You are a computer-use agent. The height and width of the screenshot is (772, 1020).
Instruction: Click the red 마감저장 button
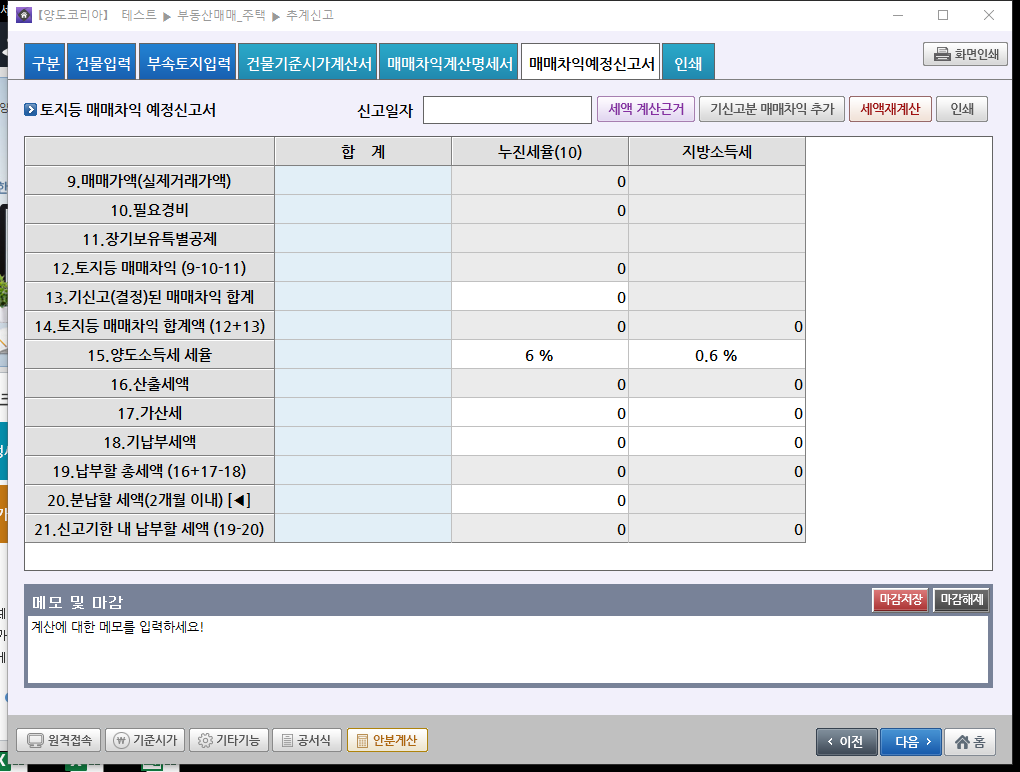[900, 600]
